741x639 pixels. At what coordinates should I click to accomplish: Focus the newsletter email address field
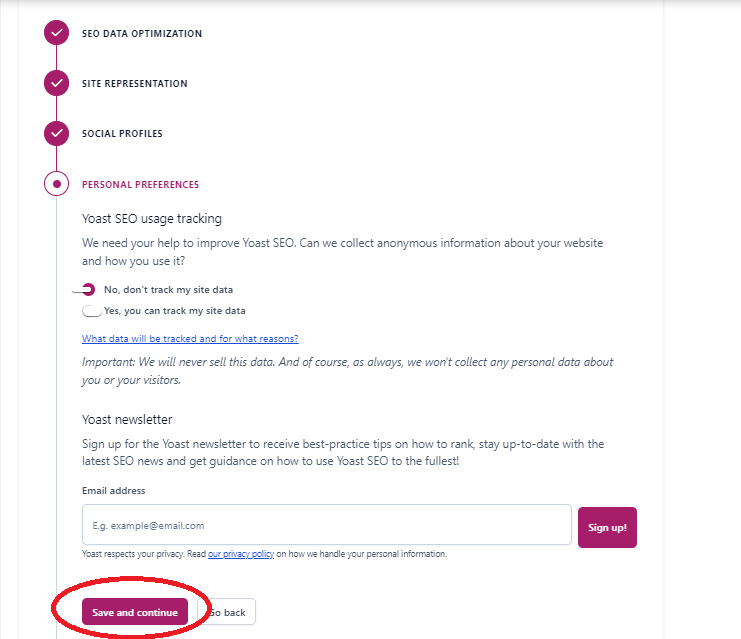[326, 525]
